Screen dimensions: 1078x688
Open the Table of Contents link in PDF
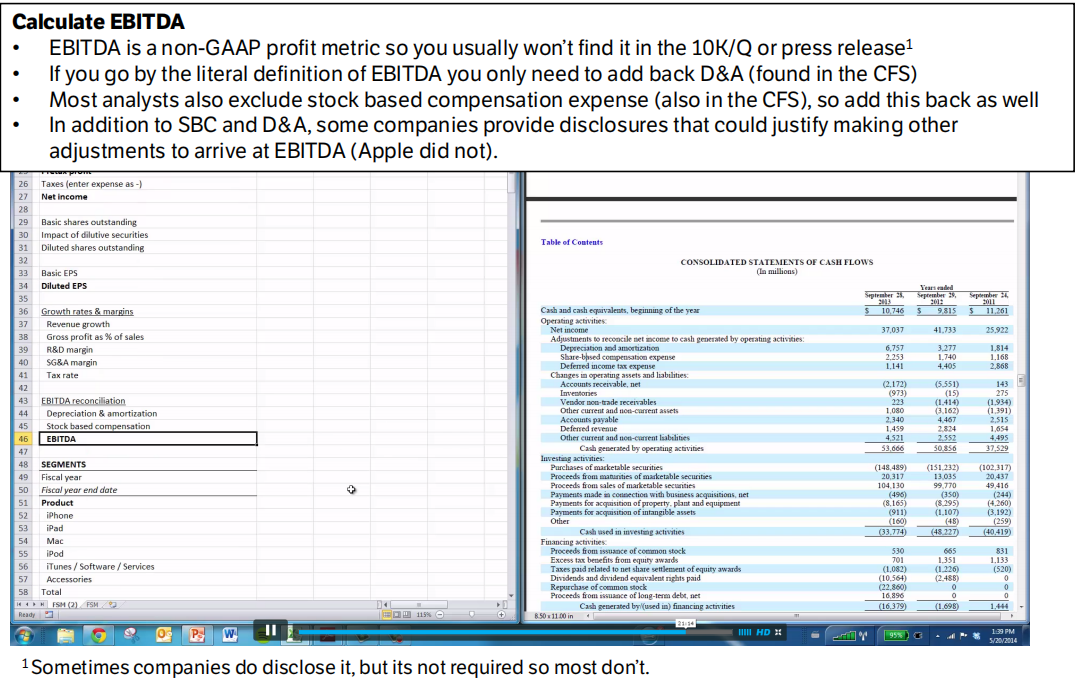571,242
